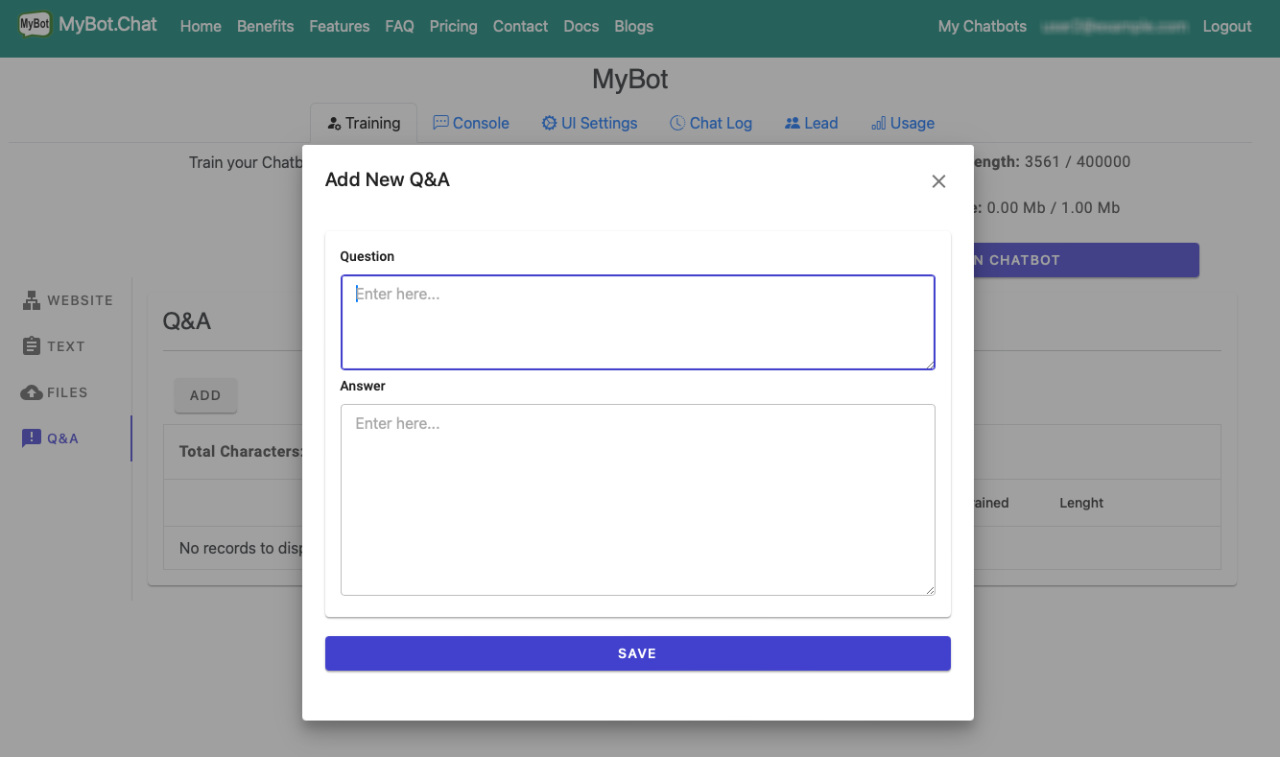Open My Chatbots page

click(x=982, y=26)
